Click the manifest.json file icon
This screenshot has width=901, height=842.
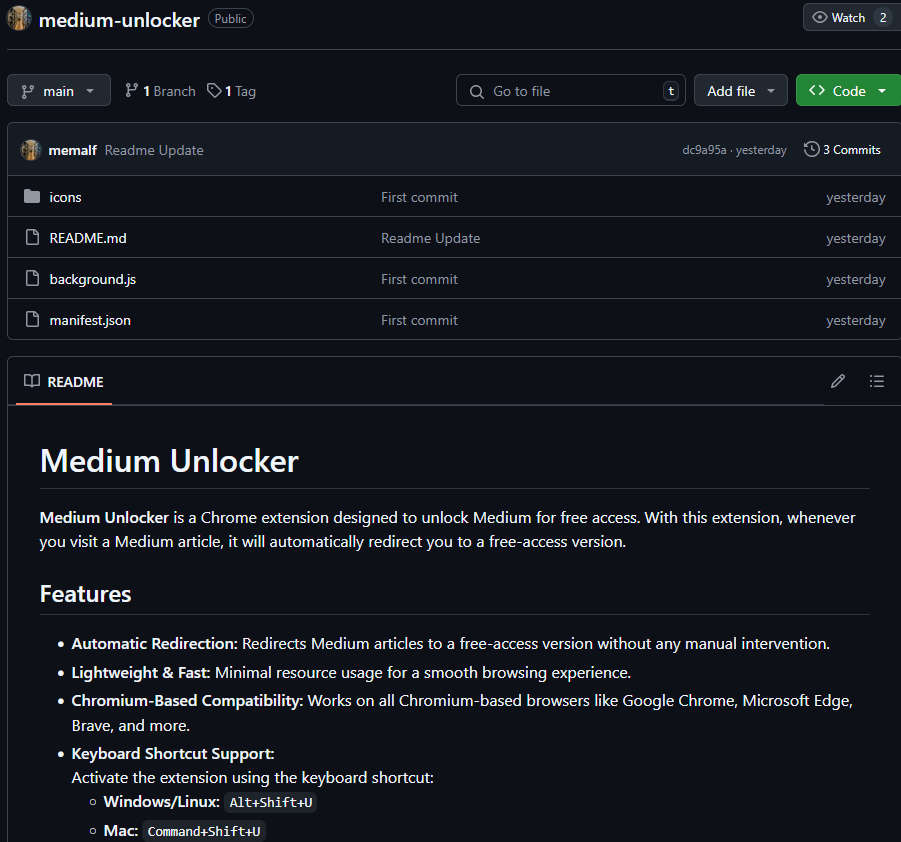(33, 320)
